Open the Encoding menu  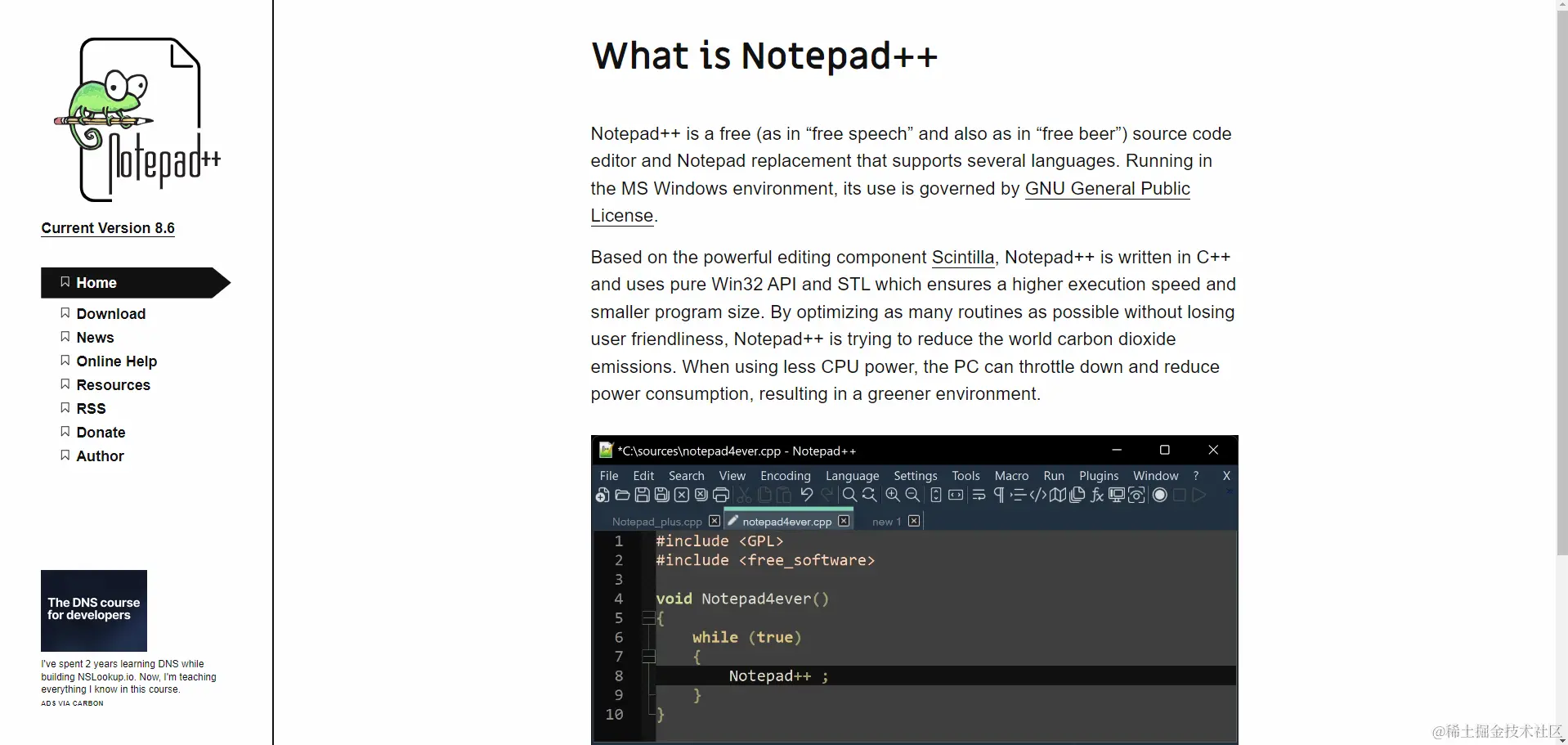point(786,475)
